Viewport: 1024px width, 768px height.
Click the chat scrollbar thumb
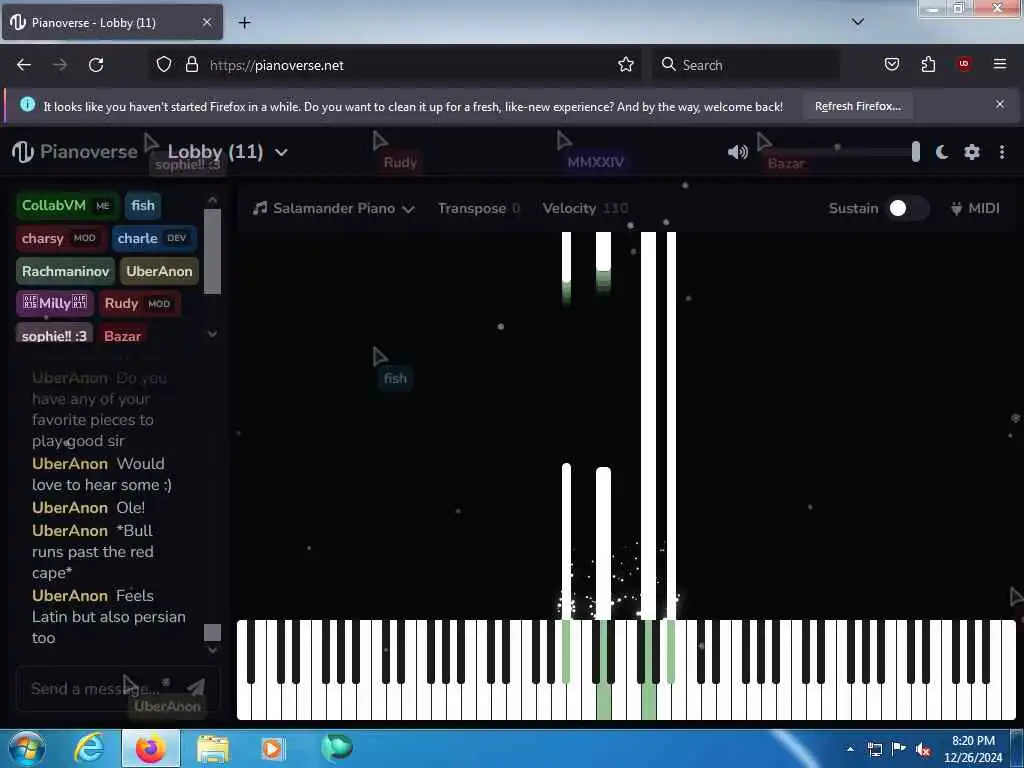[212, 632]
